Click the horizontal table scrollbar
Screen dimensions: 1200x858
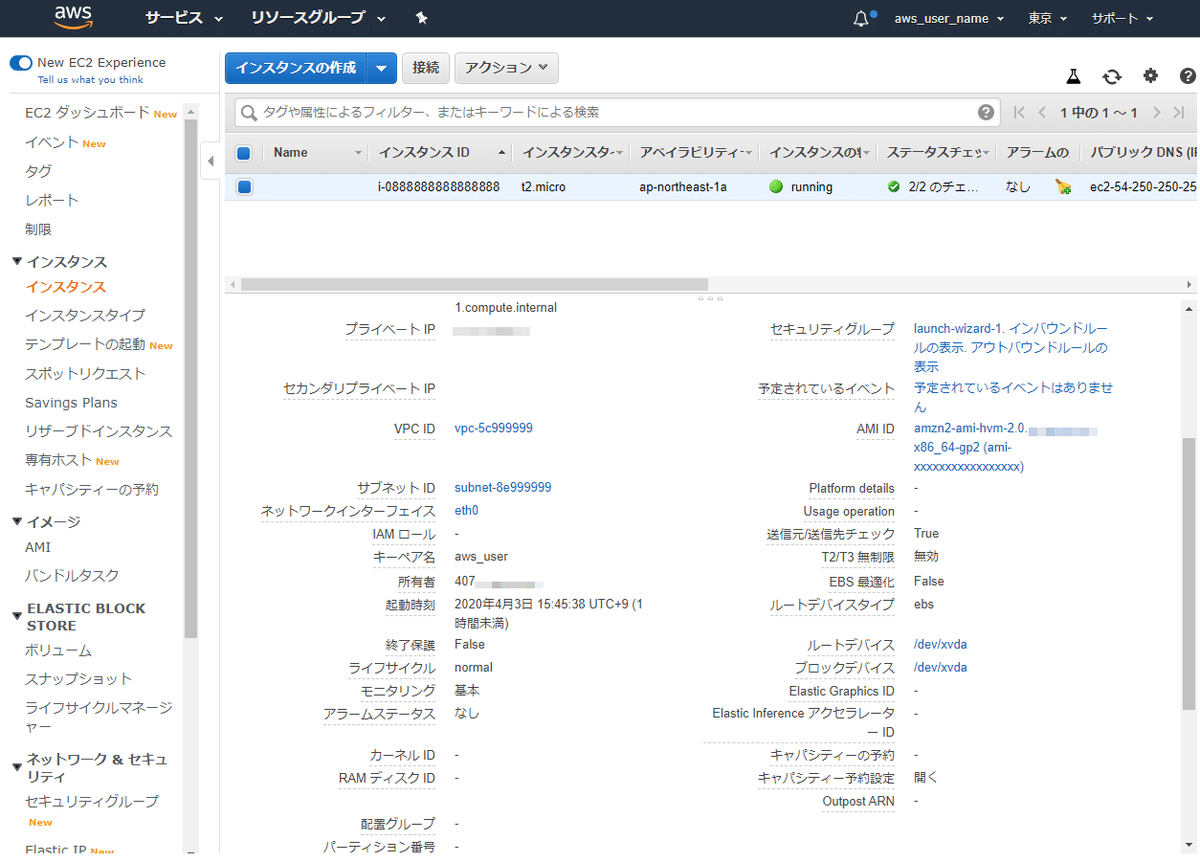click(x=474, y=284)
